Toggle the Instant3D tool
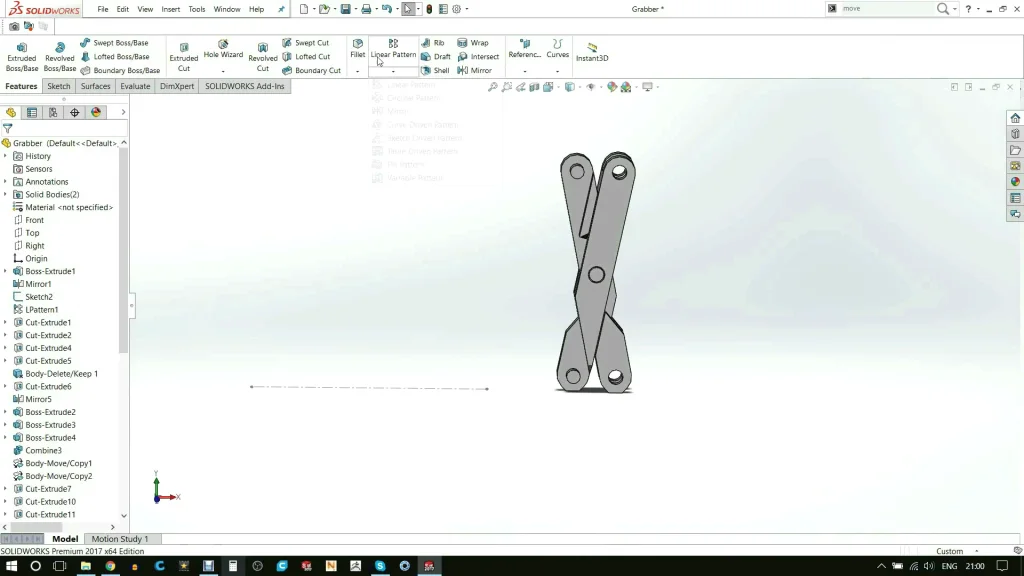 592,52
